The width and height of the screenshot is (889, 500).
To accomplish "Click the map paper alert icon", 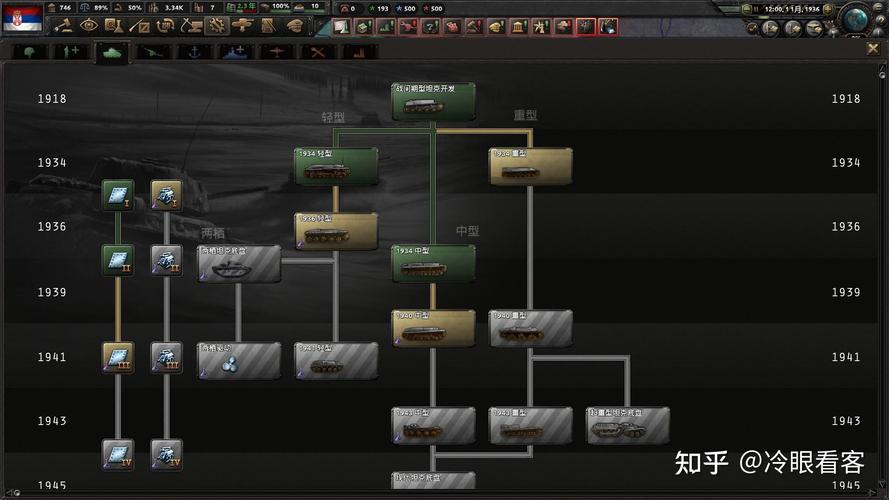I will pos(341,27).
